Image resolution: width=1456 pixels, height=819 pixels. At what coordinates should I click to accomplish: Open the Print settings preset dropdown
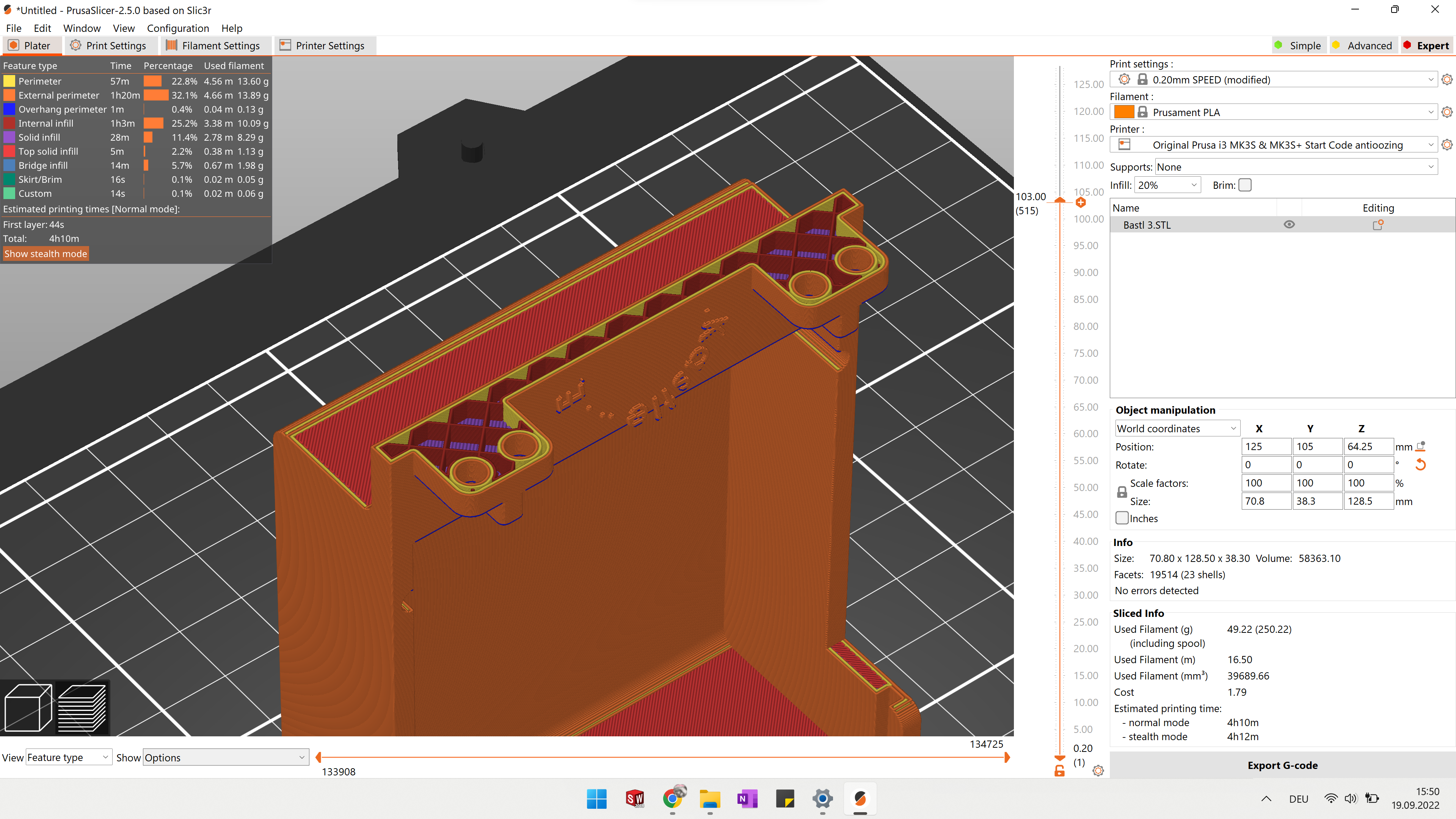pos(1274,80)
